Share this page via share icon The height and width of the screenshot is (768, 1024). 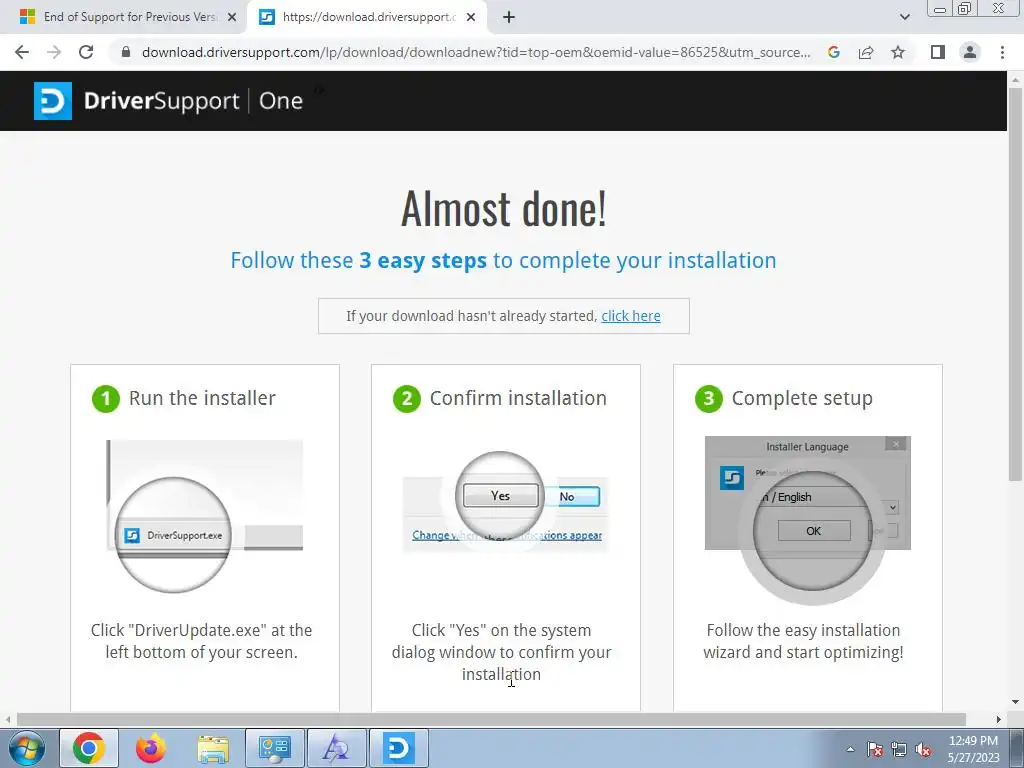[x=866, y=52]
